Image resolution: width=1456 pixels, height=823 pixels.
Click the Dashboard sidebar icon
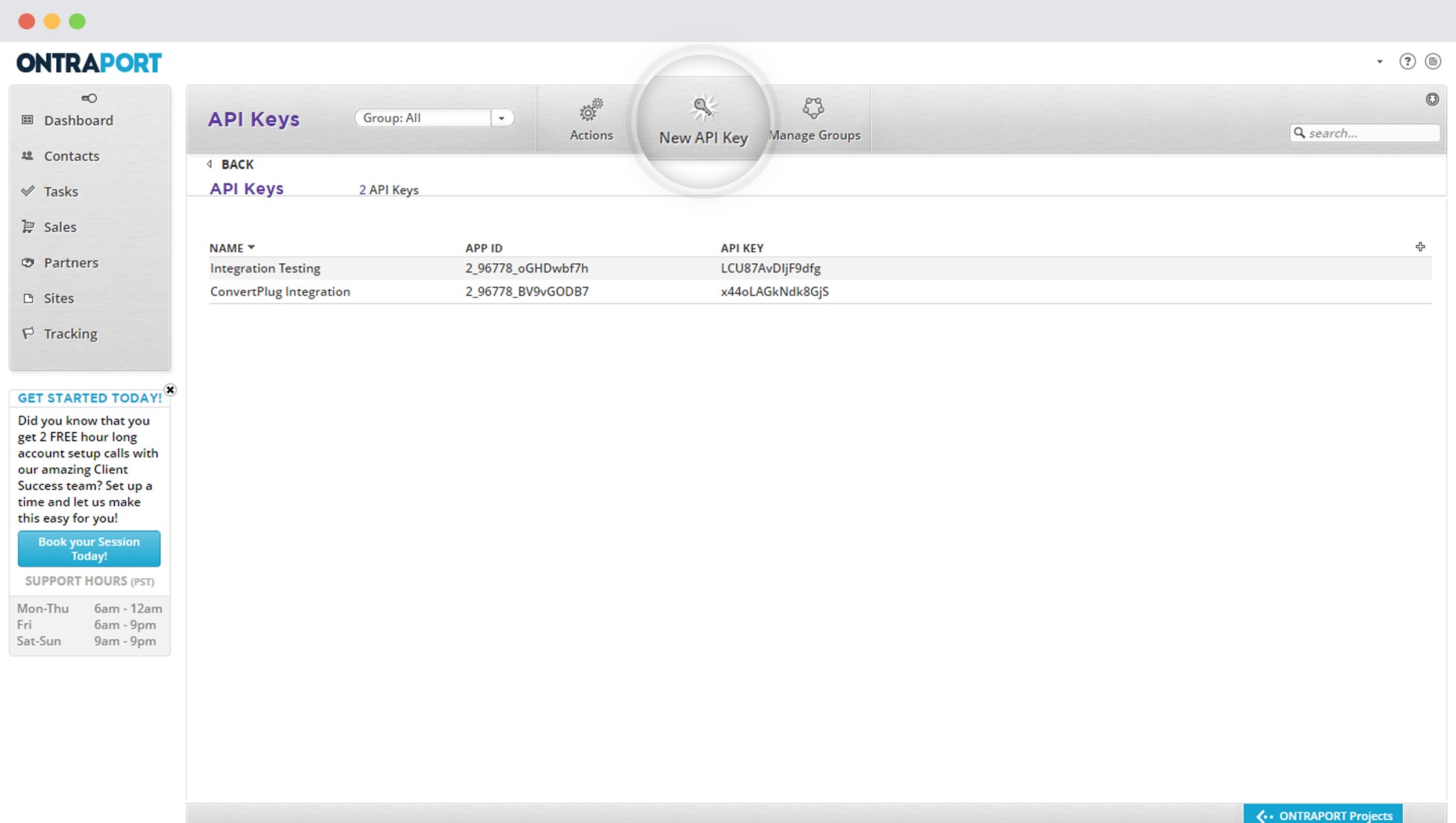28,120
